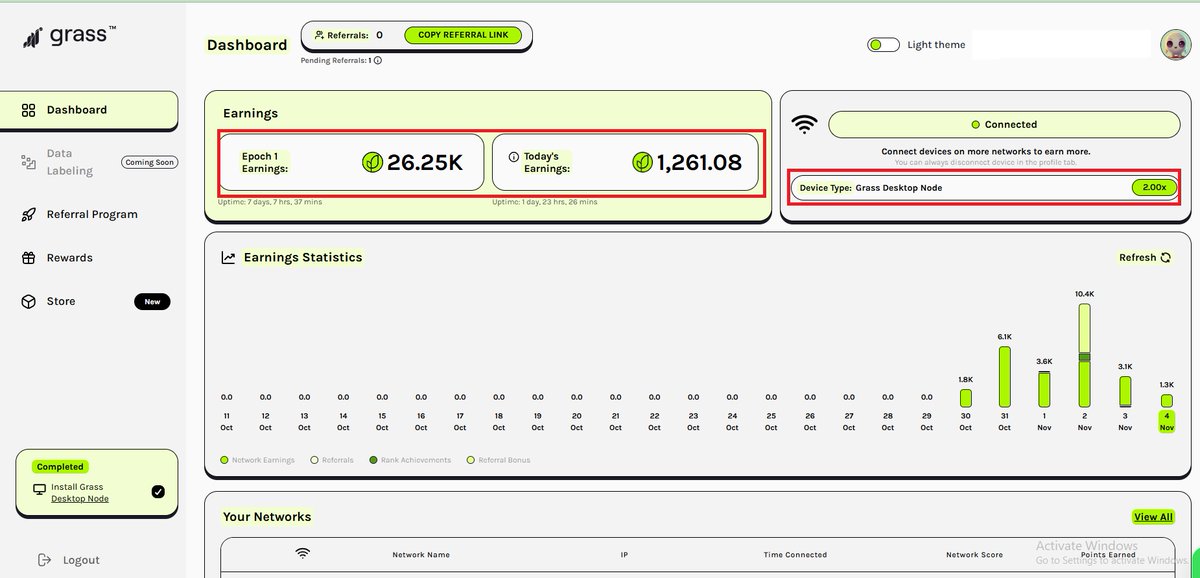Click the Device Type Grass Desktop Node text
Image resolution: width=1200 pixels, height=578 pixels.
click(871, 187)
